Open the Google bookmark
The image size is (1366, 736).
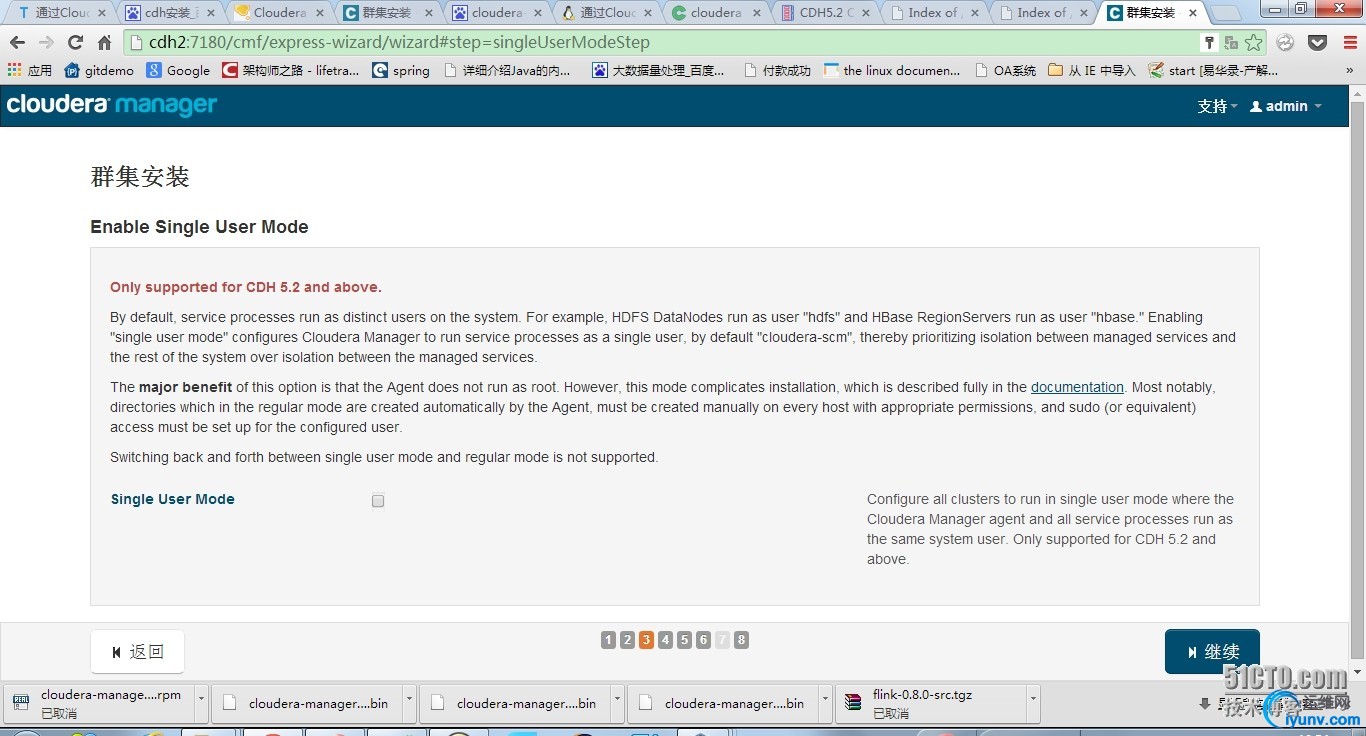(x=178, y=70)
